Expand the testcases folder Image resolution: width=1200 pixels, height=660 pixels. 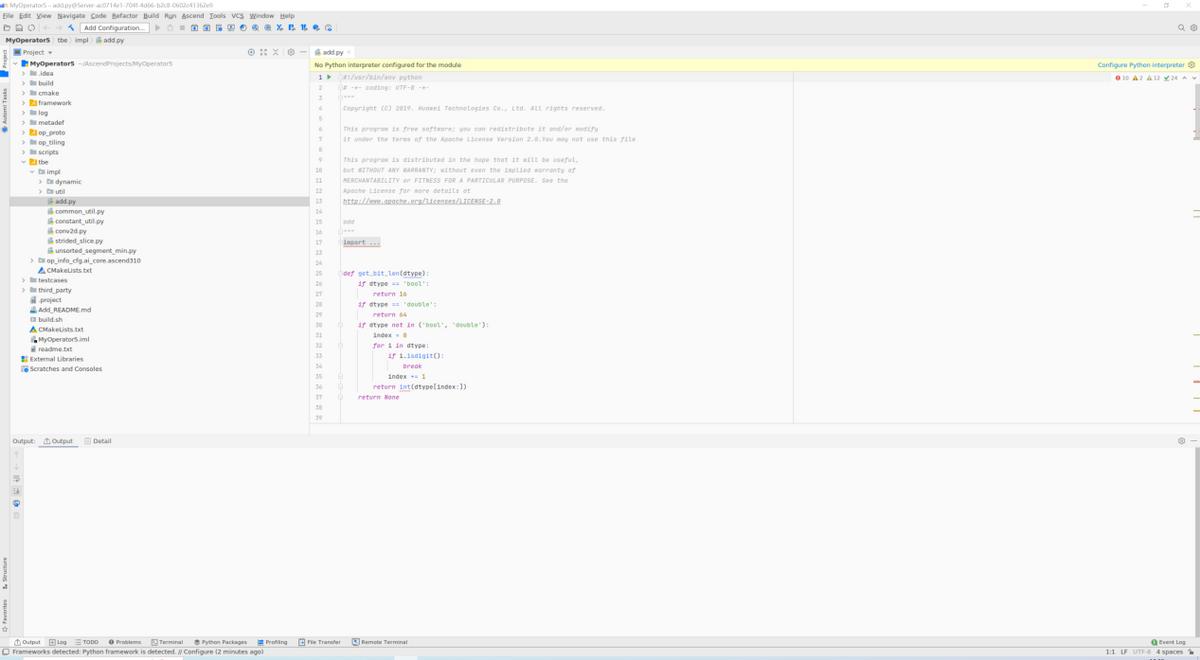pos(24,281)
